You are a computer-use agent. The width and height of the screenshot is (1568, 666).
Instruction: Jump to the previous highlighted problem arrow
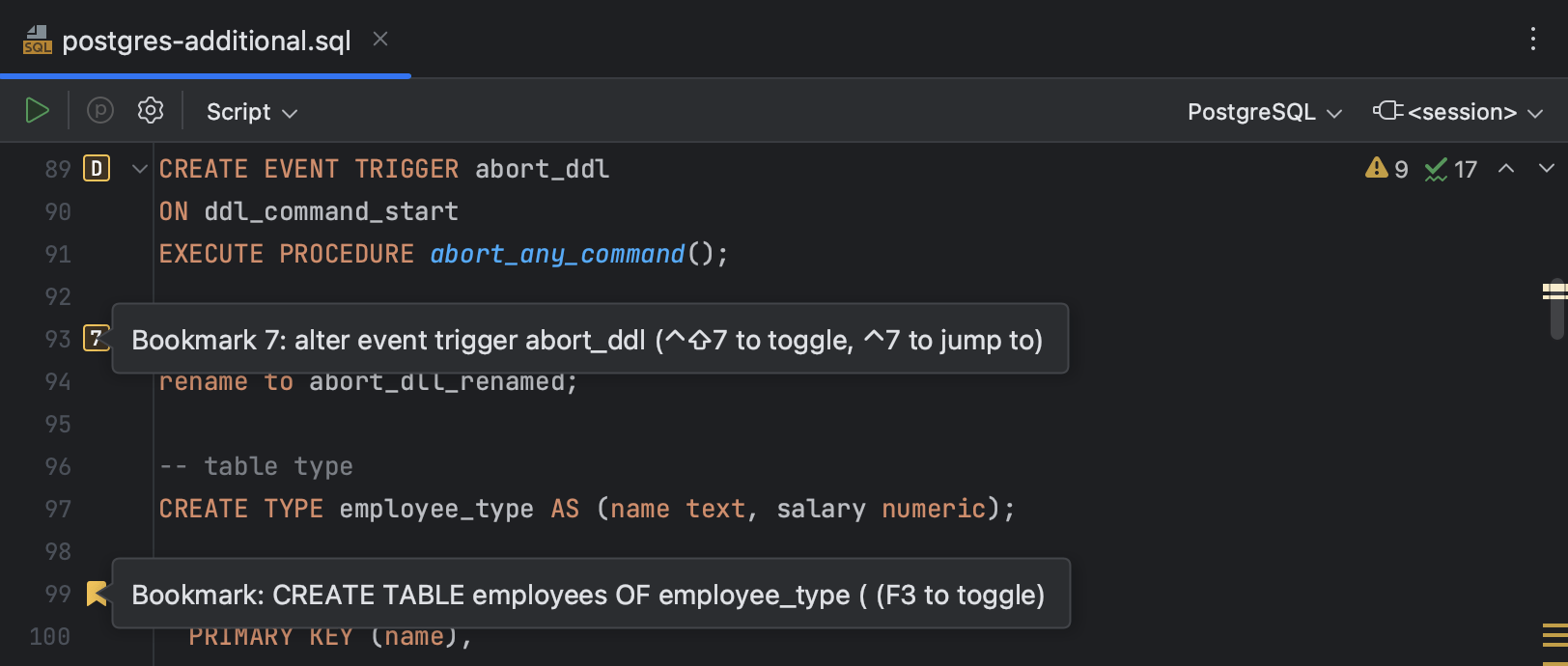coord(1506,169)
